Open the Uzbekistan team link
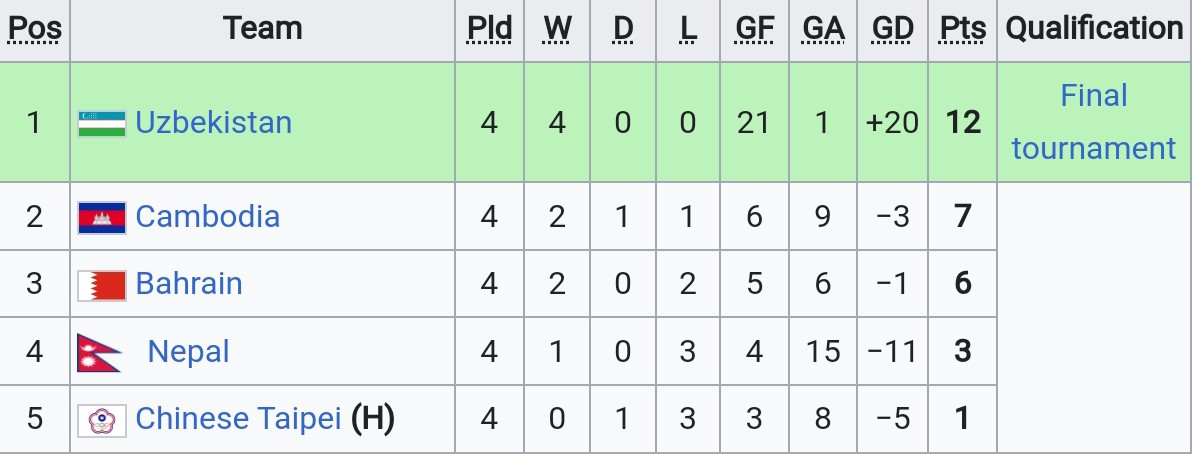This screenshot has height=454, width=1193. pyautogui.click(x=214, y=122)
